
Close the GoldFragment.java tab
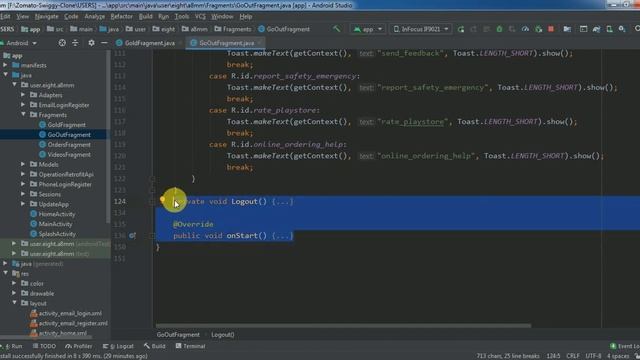(180, 43)
